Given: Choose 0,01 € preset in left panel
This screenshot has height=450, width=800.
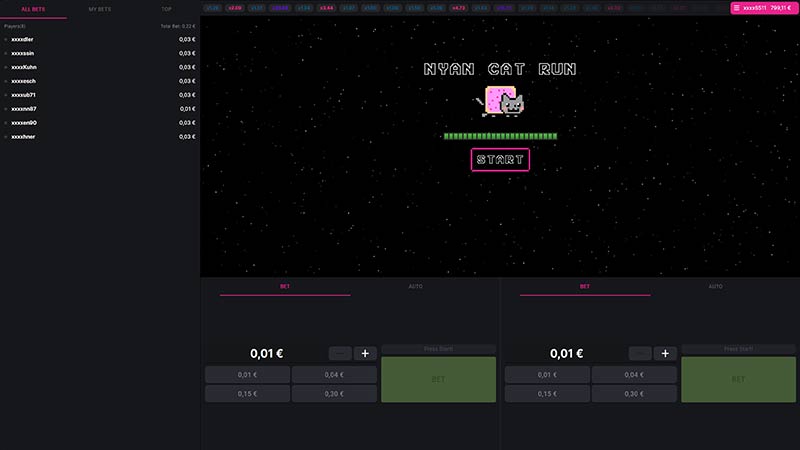Looking at the screenshot, I should coord(247,374).
